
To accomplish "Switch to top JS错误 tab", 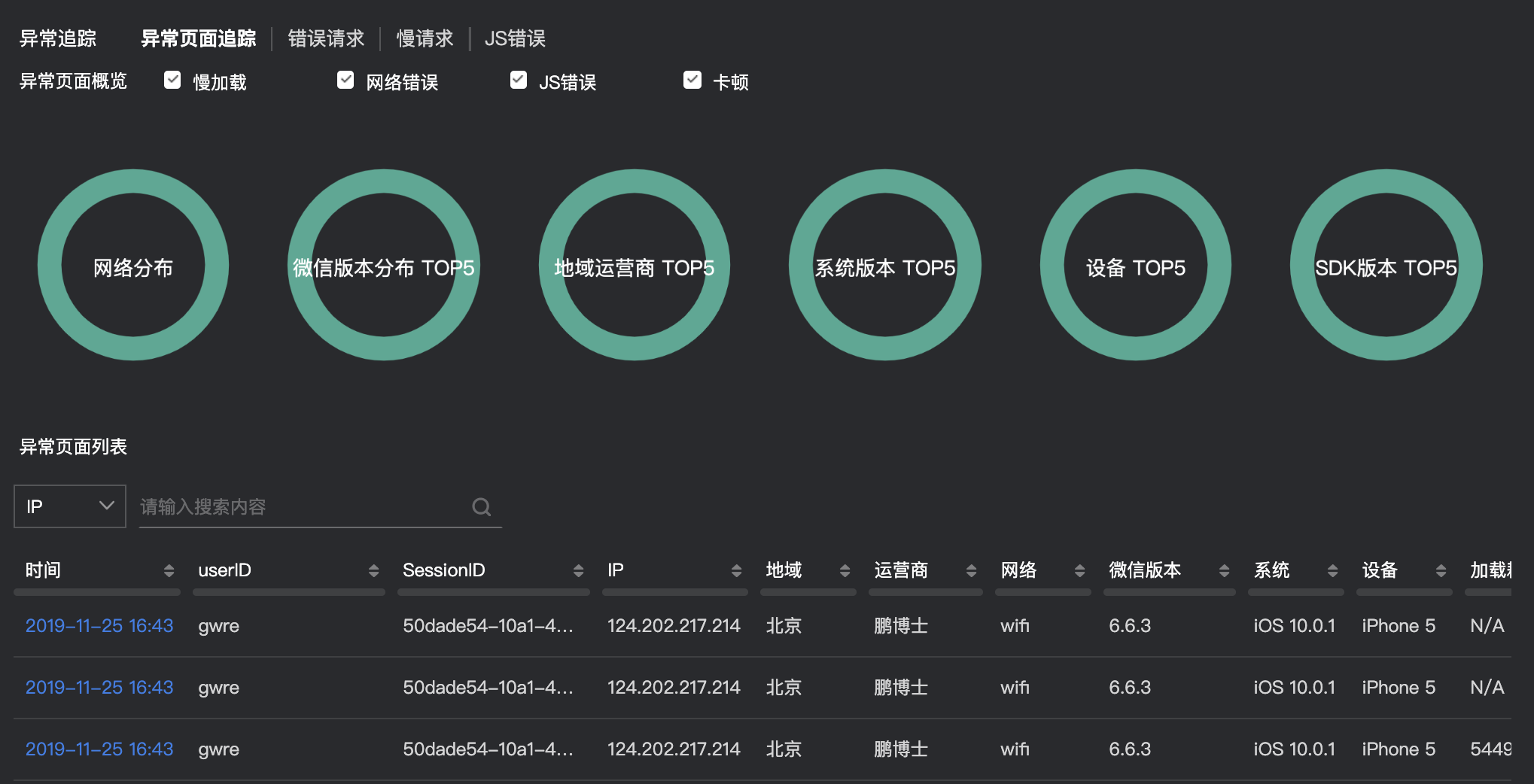I will coord(515,38).
